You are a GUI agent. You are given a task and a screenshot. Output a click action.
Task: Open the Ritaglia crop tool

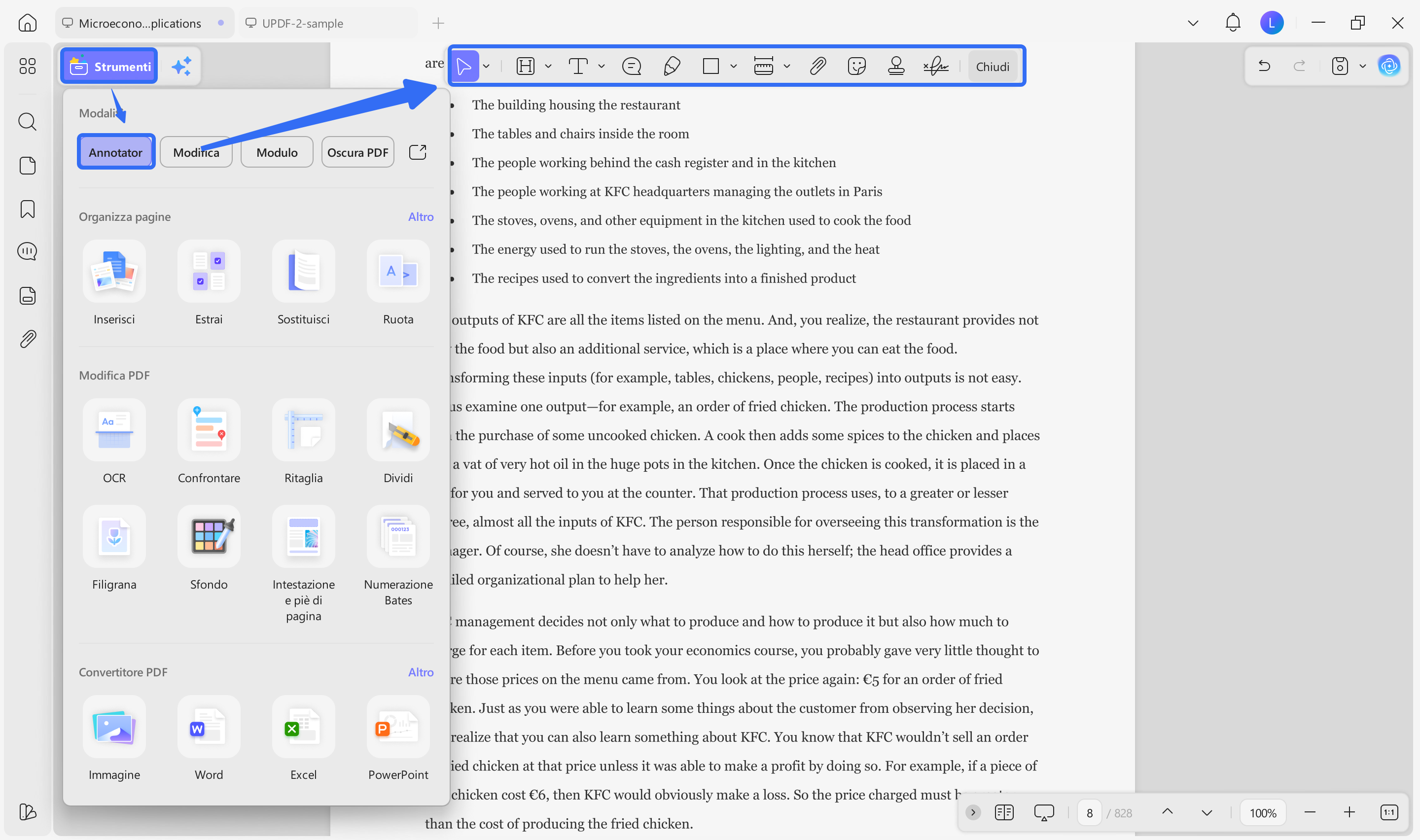pos(303,442)
